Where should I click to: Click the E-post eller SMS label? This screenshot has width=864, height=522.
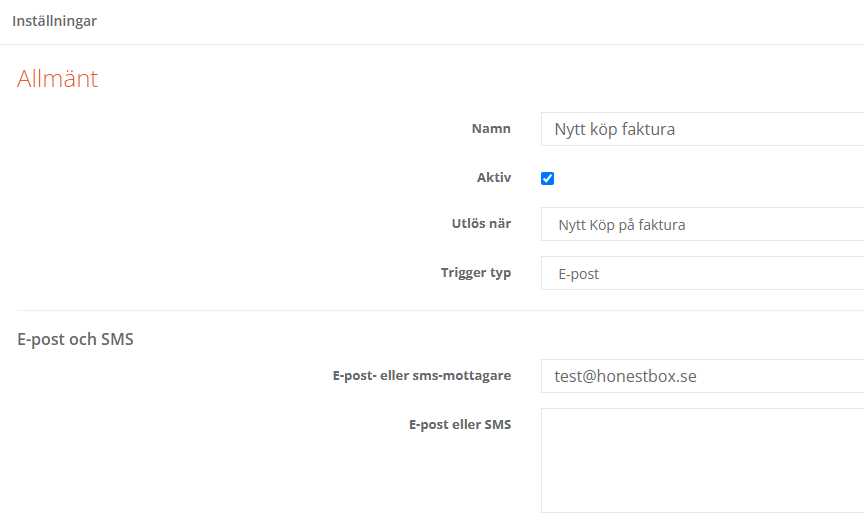click(x=460, y=425)
